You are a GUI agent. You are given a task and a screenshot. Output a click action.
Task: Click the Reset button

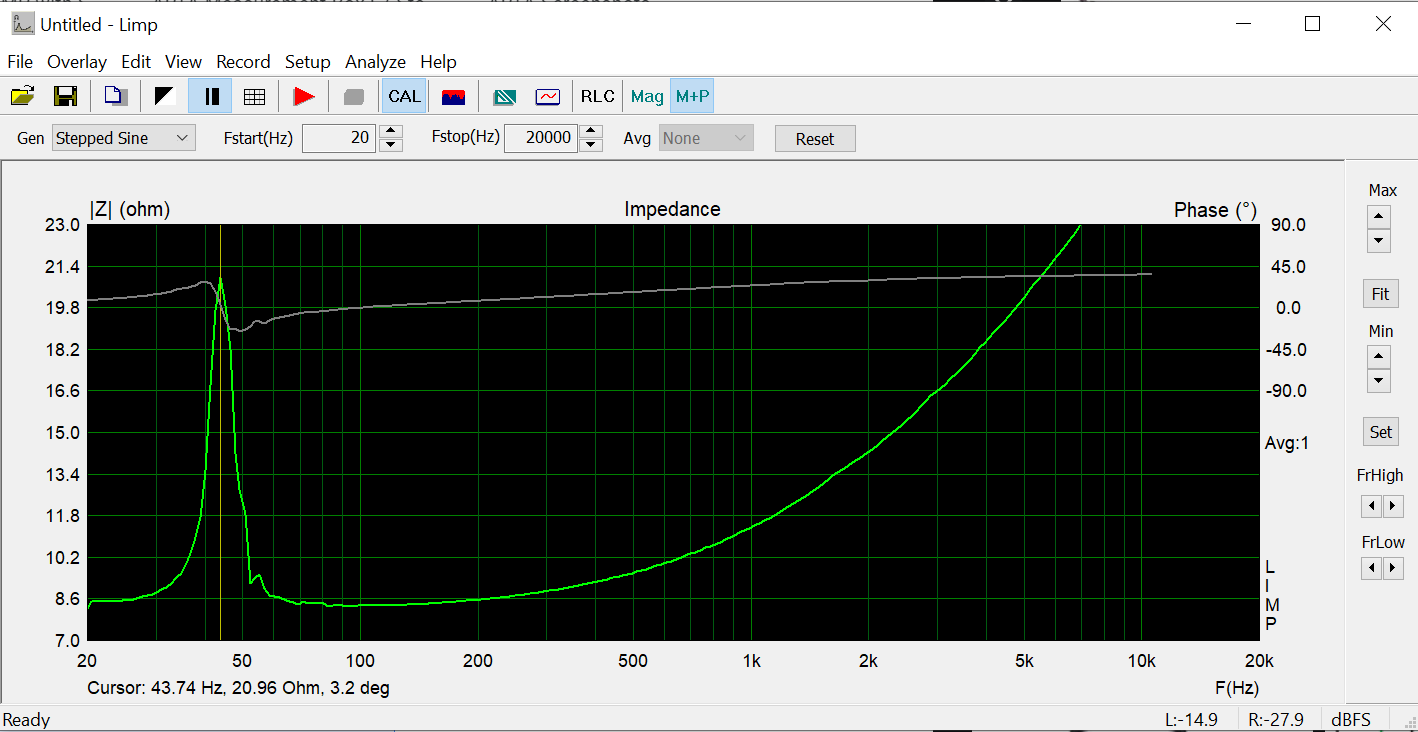click(815, 139)
